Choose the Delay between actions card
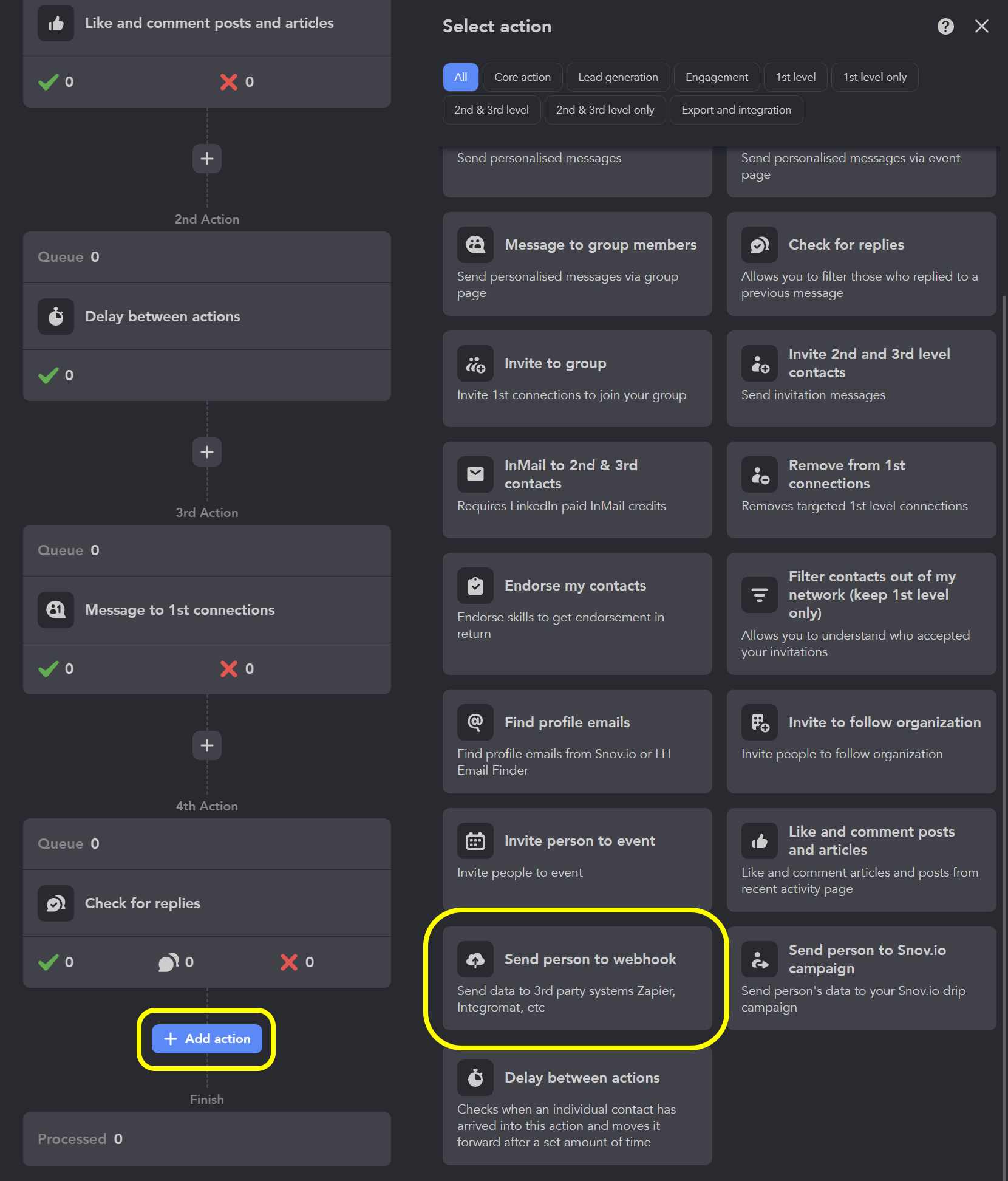Image resolution: width=1008 pixels, height=1181 pixels. [577, 1106]
